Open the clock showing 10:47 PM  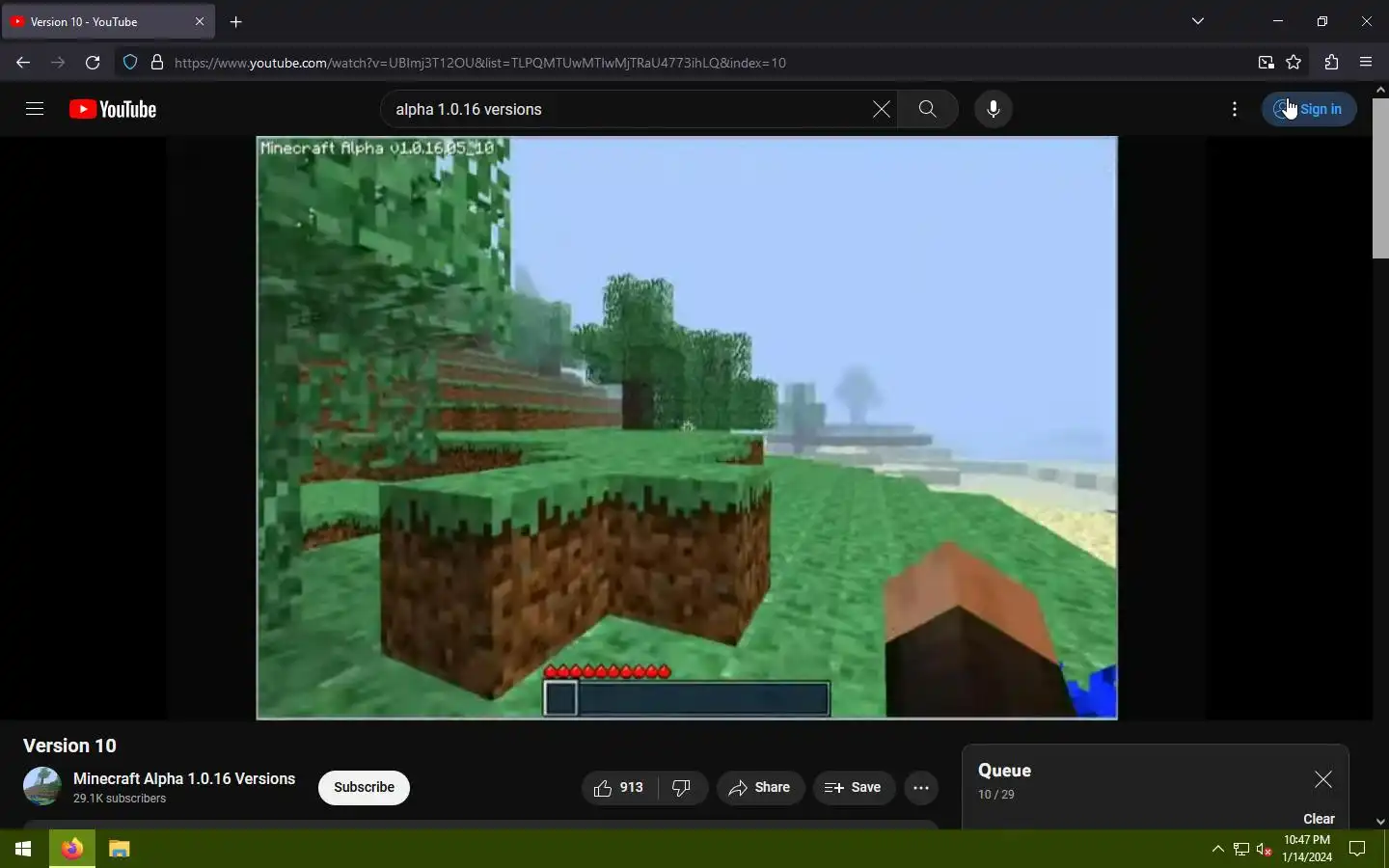click(x=1307, y=849)
